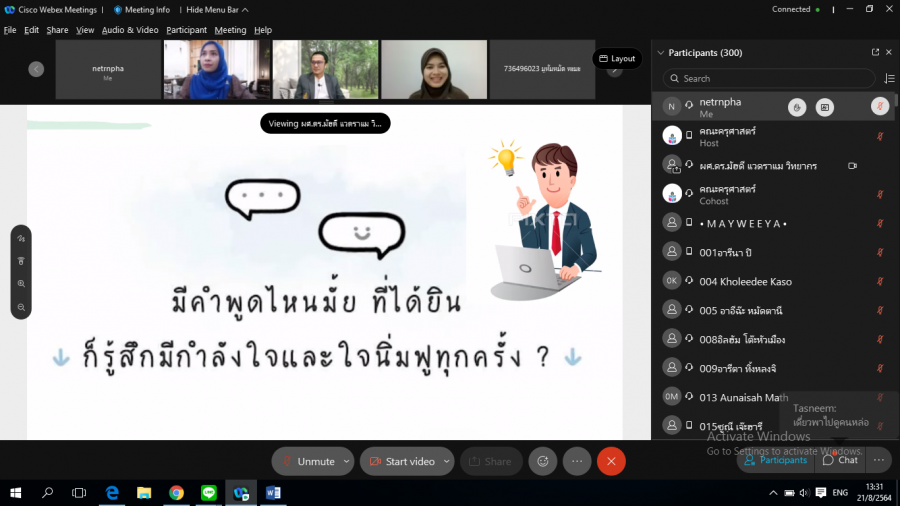This screenshot has width=900, height=506.
Task: Unmute the microphone
Action: 307,461
